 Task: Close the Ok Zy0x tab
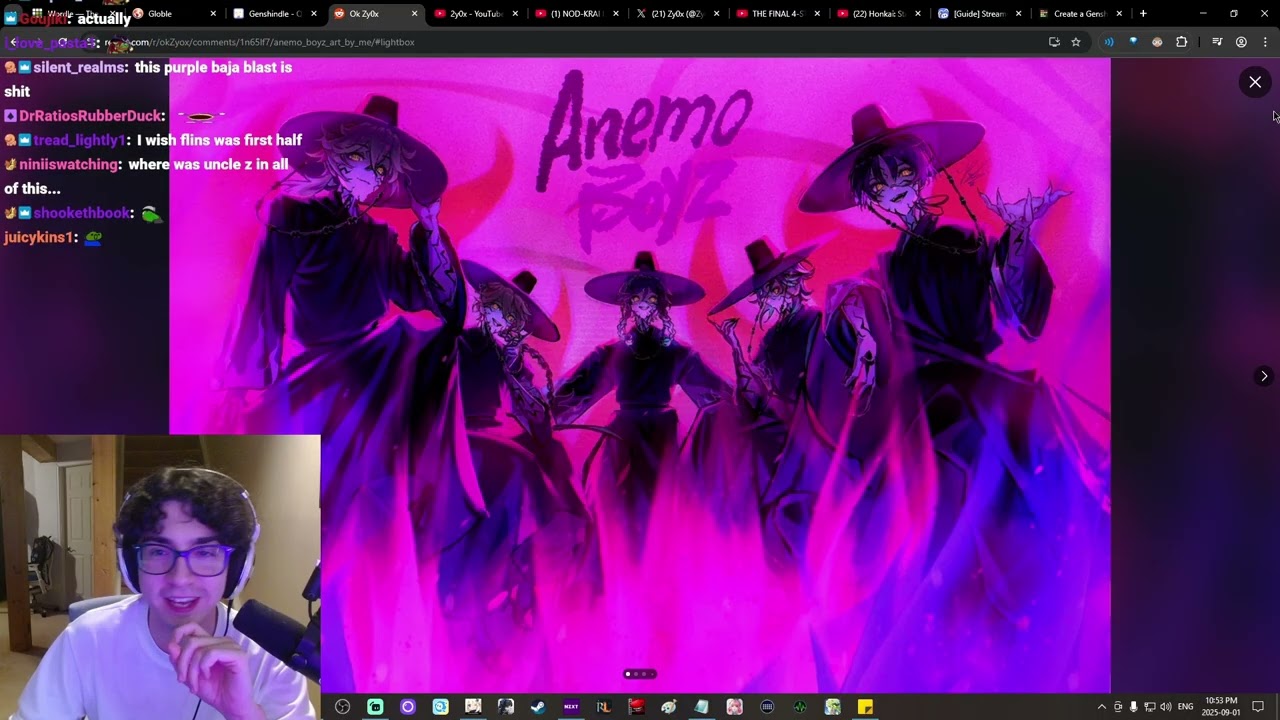point(414,14)
